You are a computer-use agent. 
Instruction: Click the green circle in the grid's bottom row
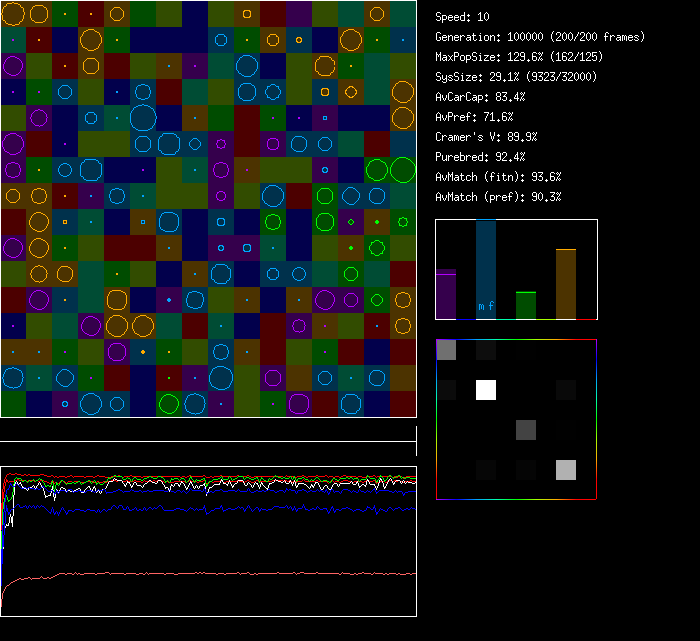(169, 403)
